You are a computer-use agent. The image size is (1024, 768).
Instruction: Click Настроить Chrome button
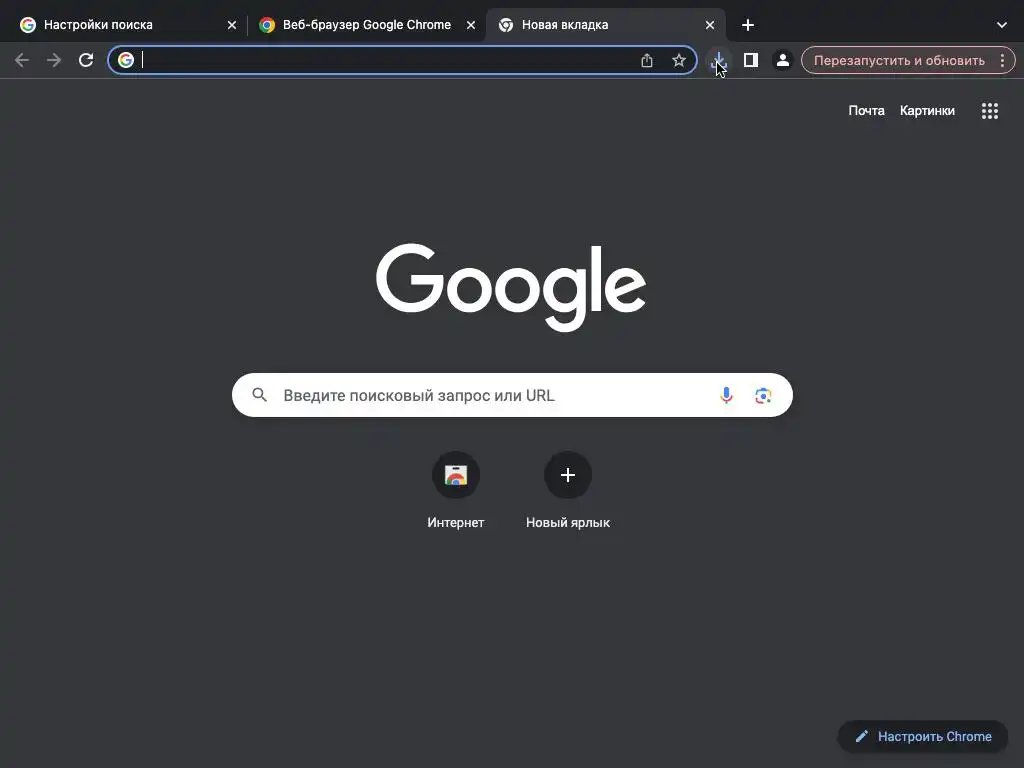pos(923,736)
